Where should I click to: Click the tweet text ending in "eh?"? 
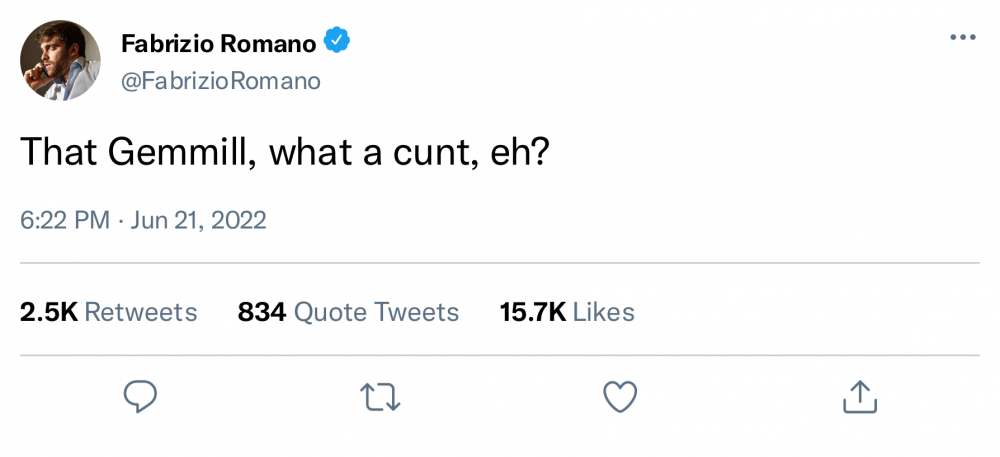tap(284, 153)
